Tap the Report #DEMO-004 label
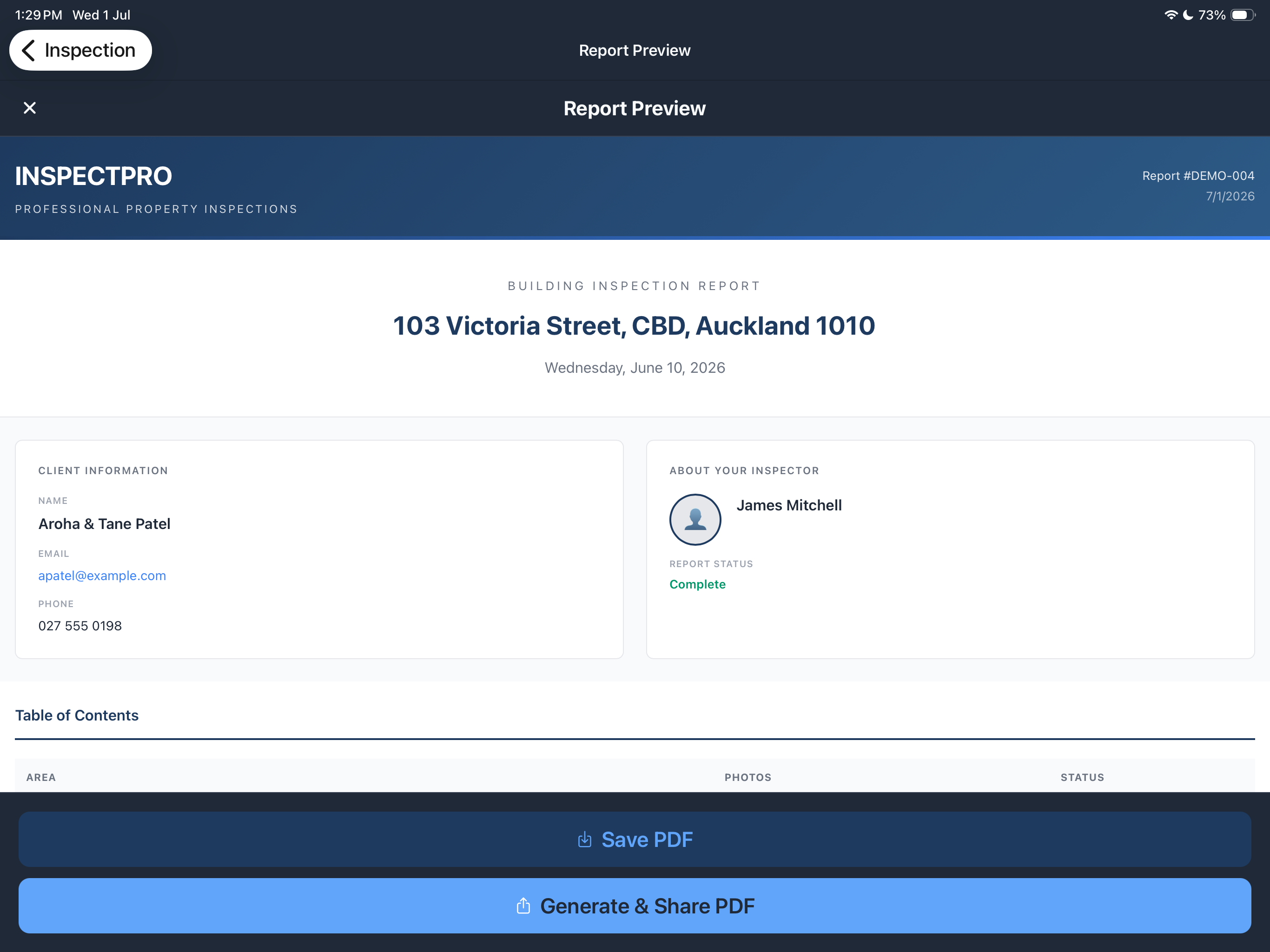The height and width of the screenshot is (952, 1270). (x=1197, y=176)
